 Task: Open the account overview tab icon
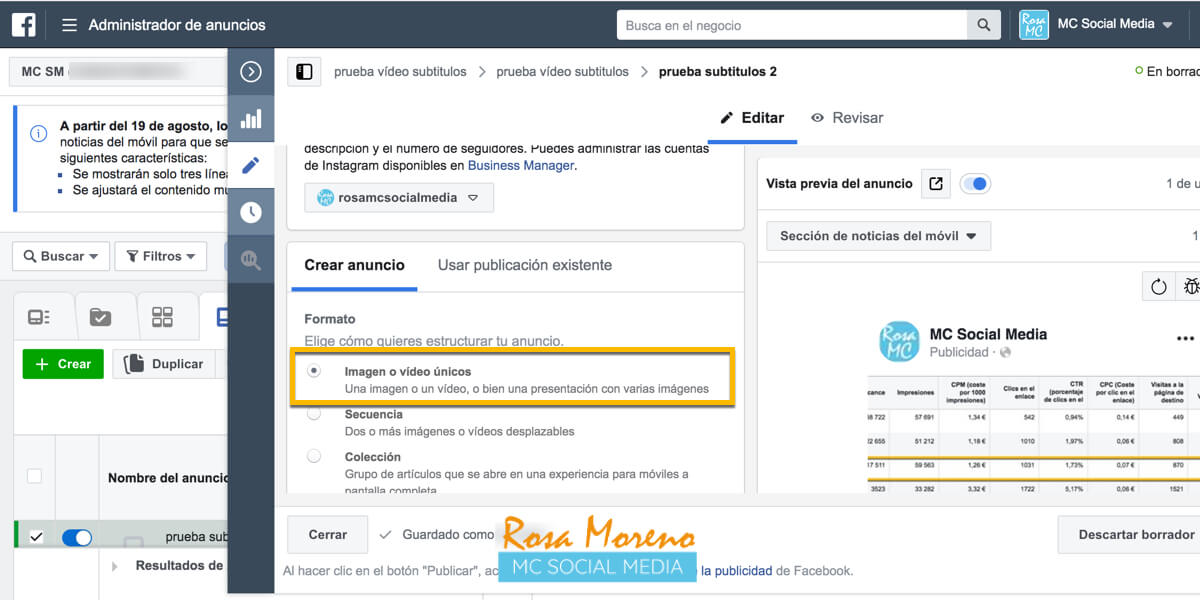39,318
